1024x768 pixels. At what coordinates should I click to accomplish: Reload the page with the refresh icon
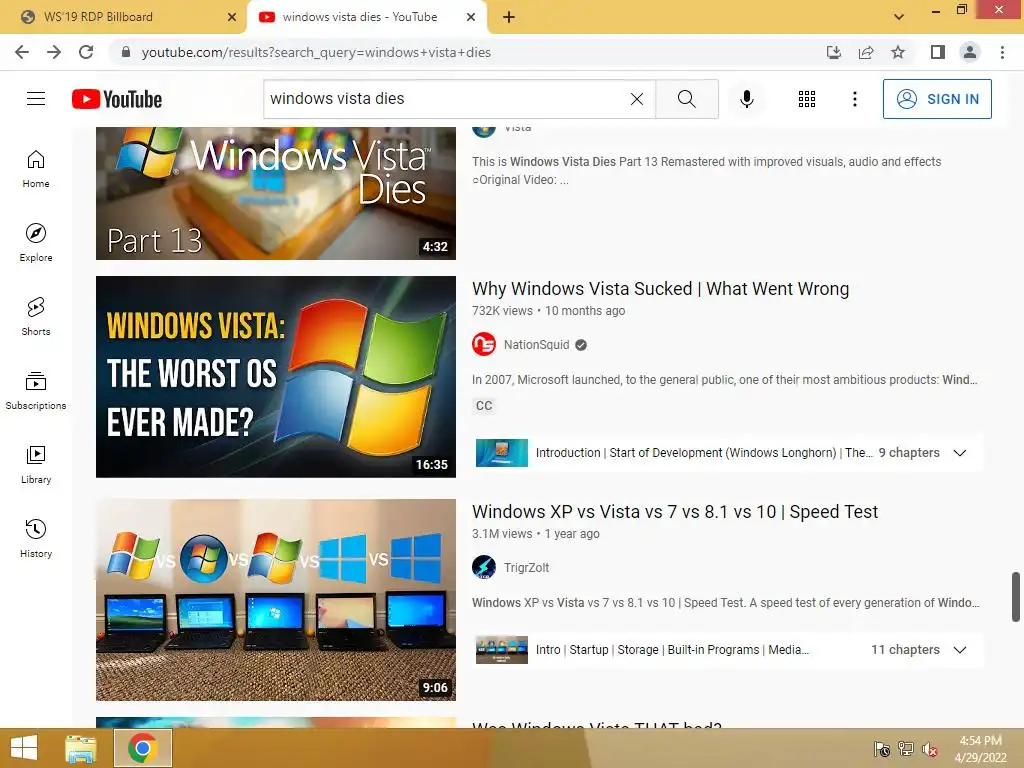(86, 52)
